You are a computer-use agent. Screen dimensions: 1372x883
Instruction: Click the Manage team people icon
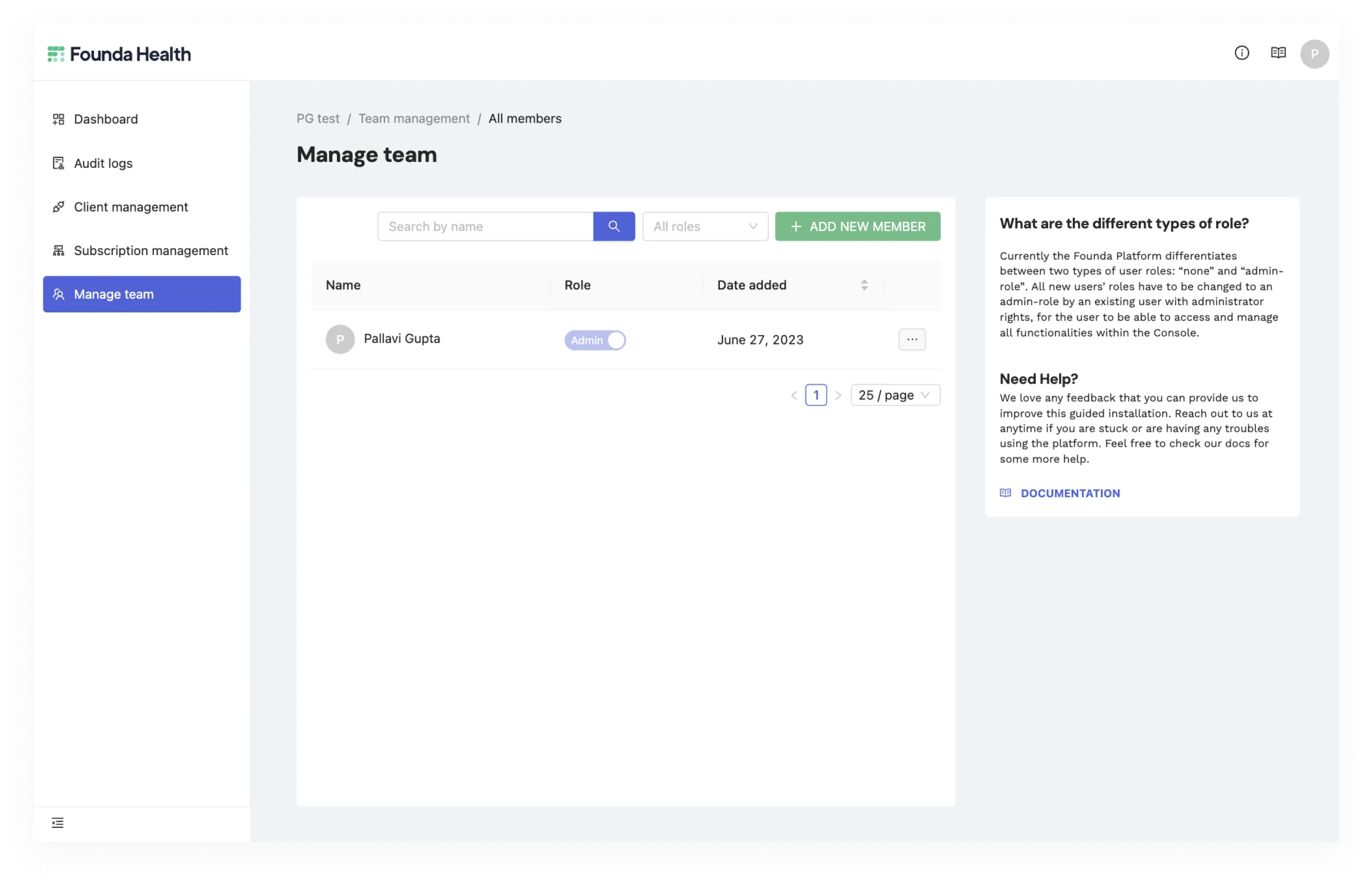(x=58, y=294)
